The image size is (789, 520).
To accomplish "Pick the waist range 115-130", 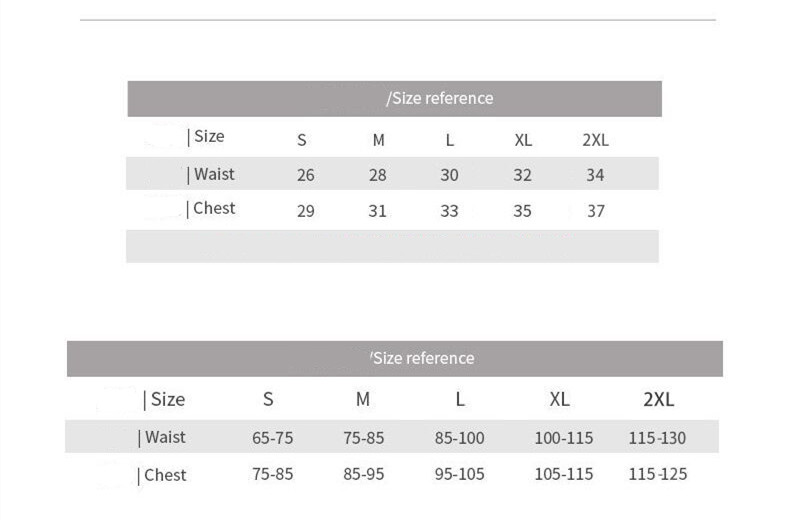I will [658, 438].
